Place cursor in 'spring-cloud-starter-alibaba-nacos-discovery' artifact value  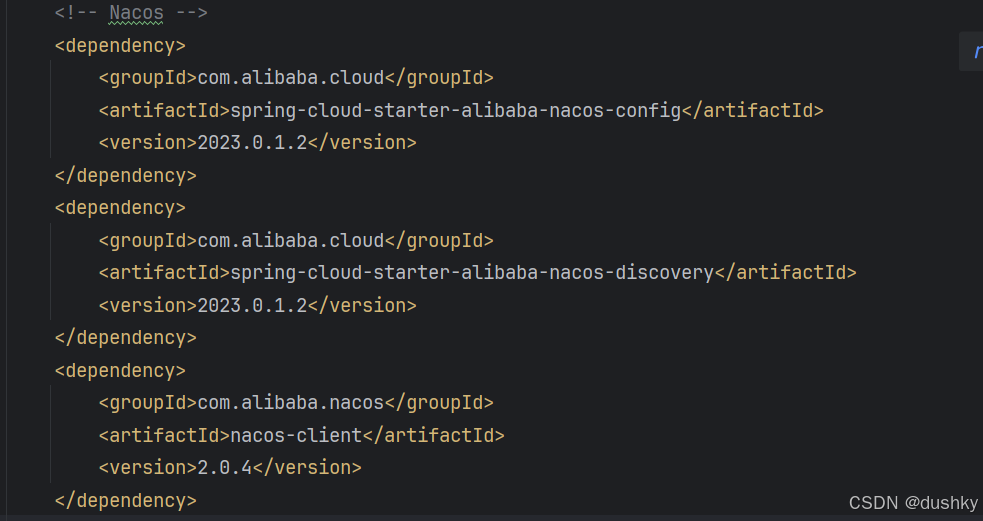(x=472, y=273)
